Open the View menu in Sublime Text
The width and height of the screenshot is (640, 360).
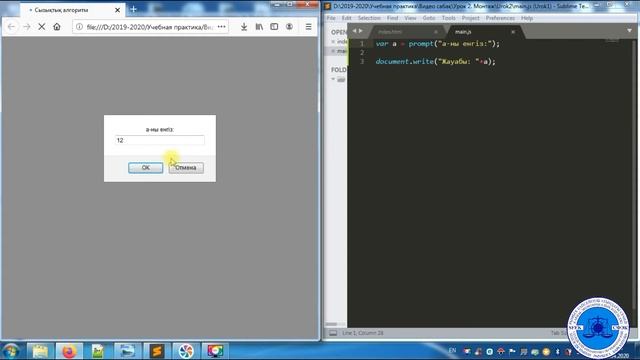click(410, 18)
